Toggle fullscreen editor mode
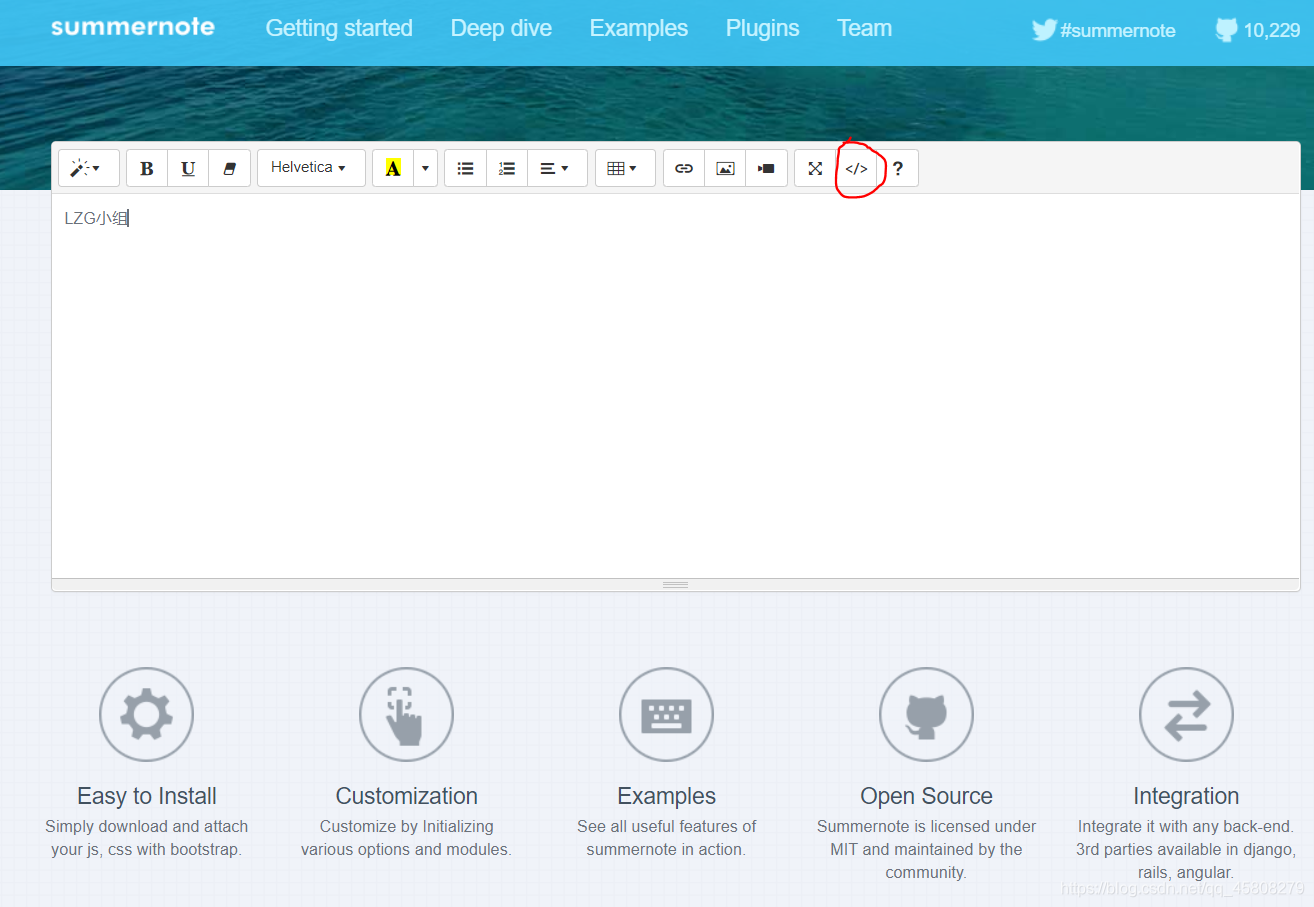 815,168
